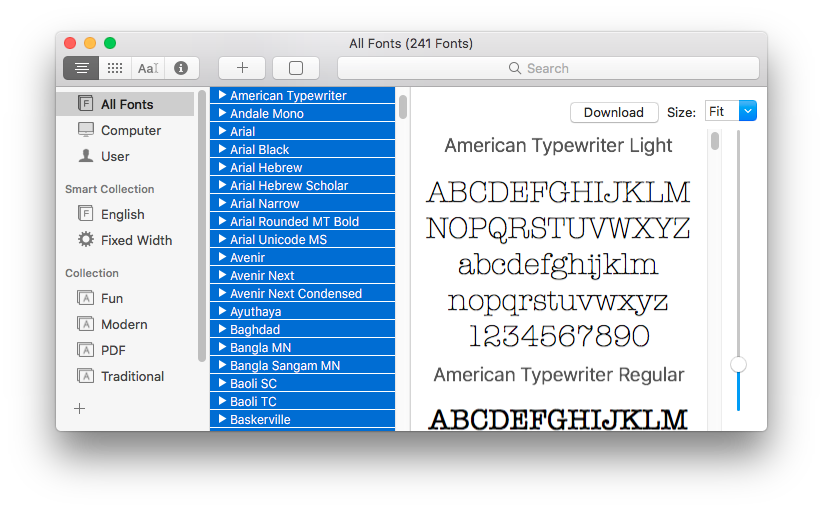Click the Size Fit text field
This screenshot has width=823, height=511.
722,111
